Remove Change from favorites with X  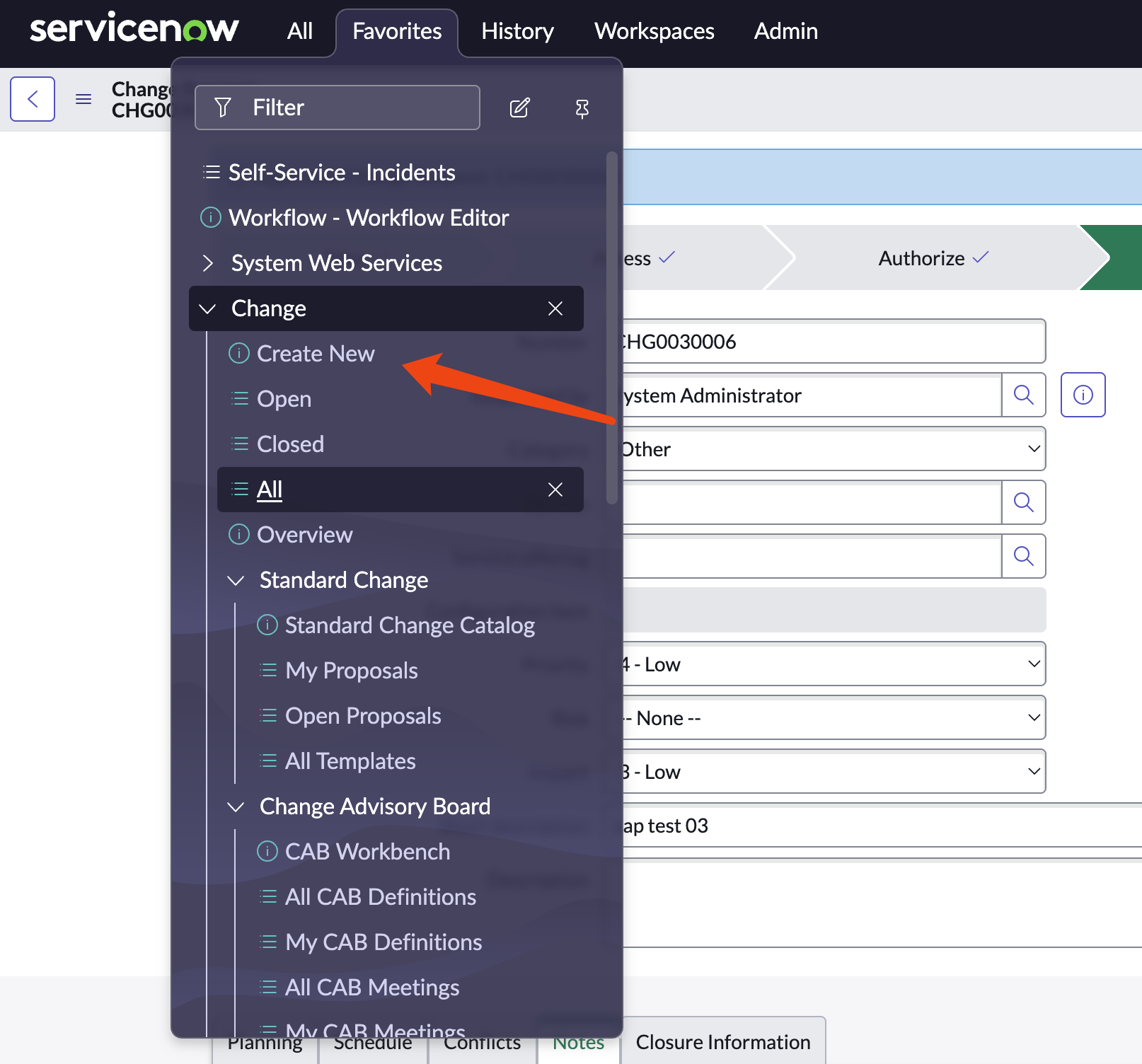click(x=555, y=308)
